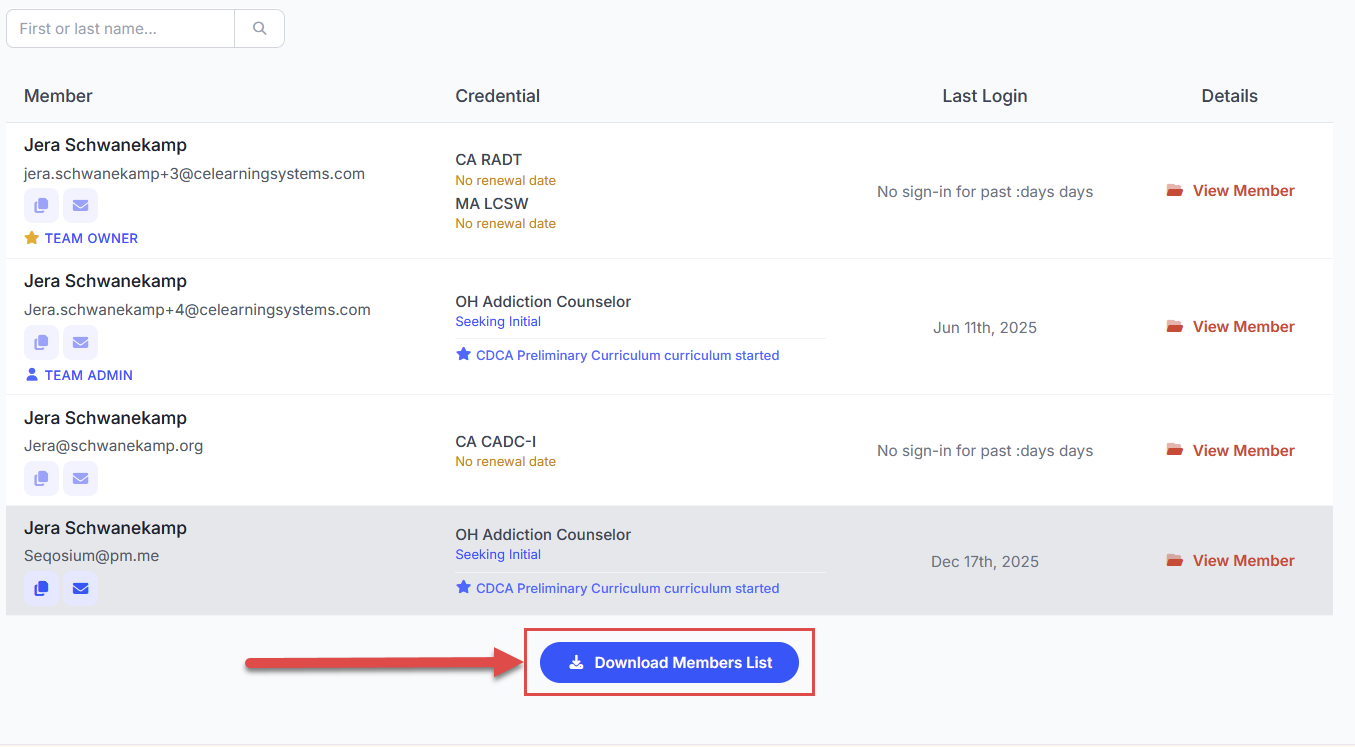The image size is (1355, 747).
Task: Click envelope icon for Seqosium@pm.me member
Action: point(80,589)
